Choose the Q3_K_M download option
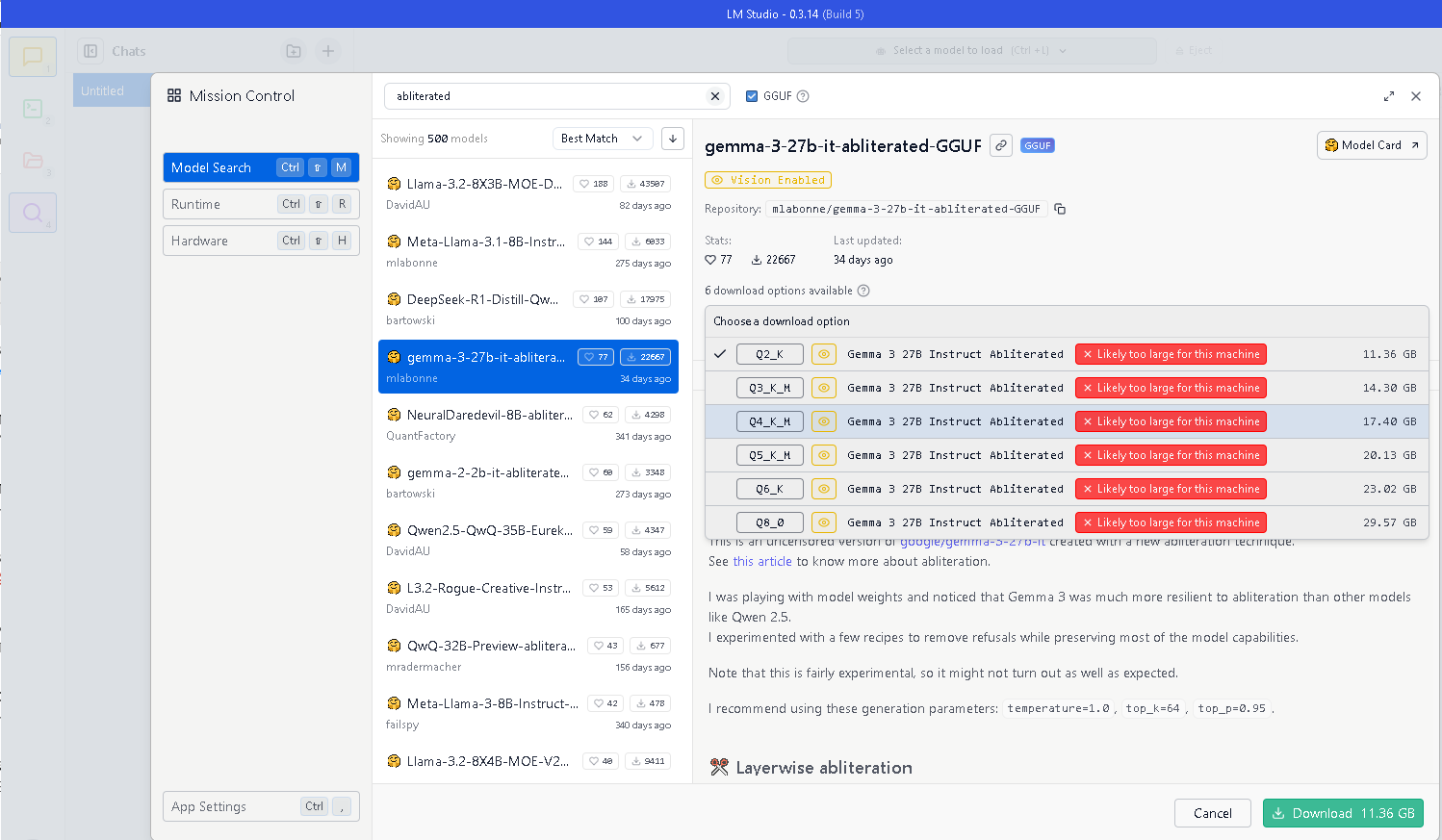 tap(770, 388)
